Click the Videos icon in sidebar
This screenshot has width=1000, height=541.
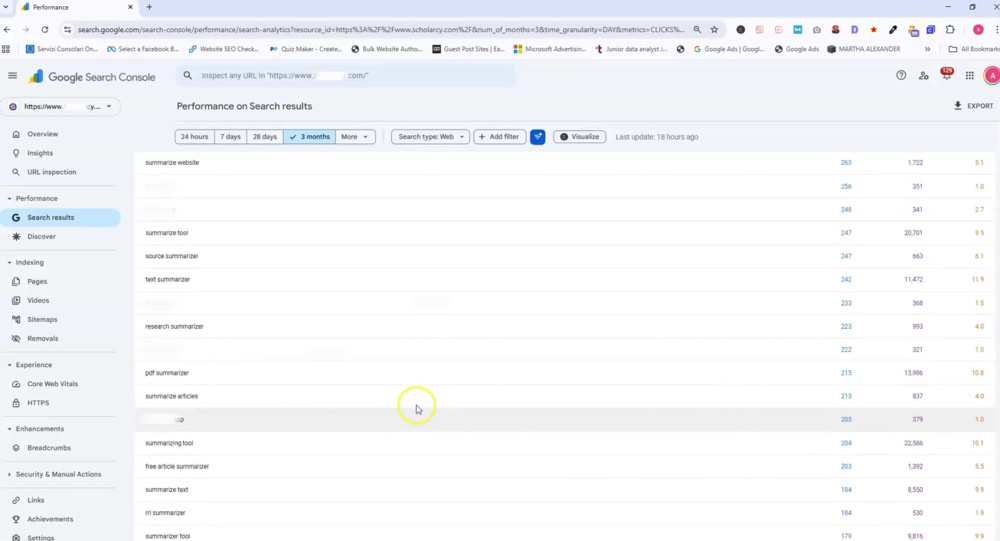(x=16, y=300)
